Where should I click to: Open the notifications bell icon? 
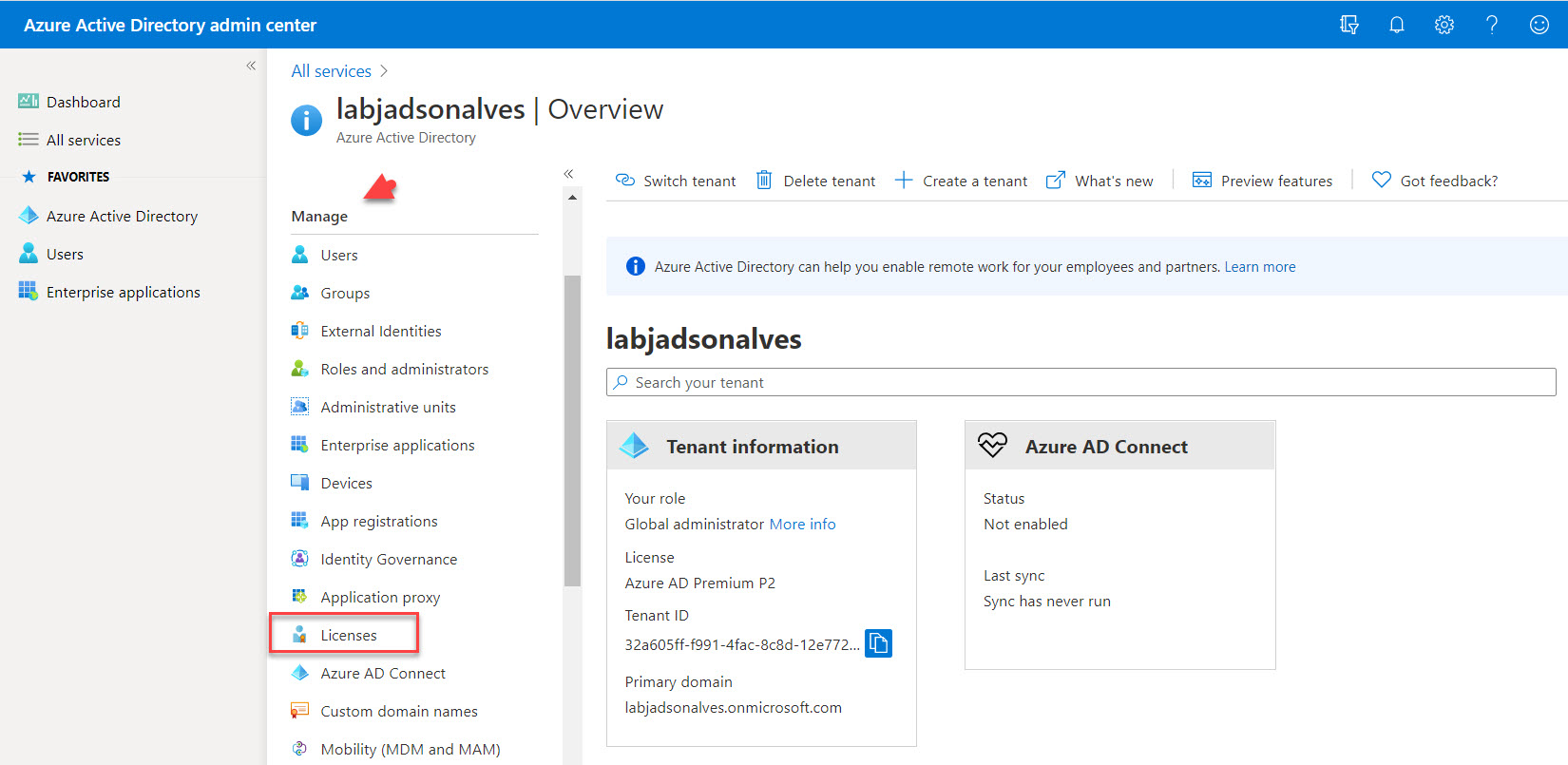[1396, 25]
